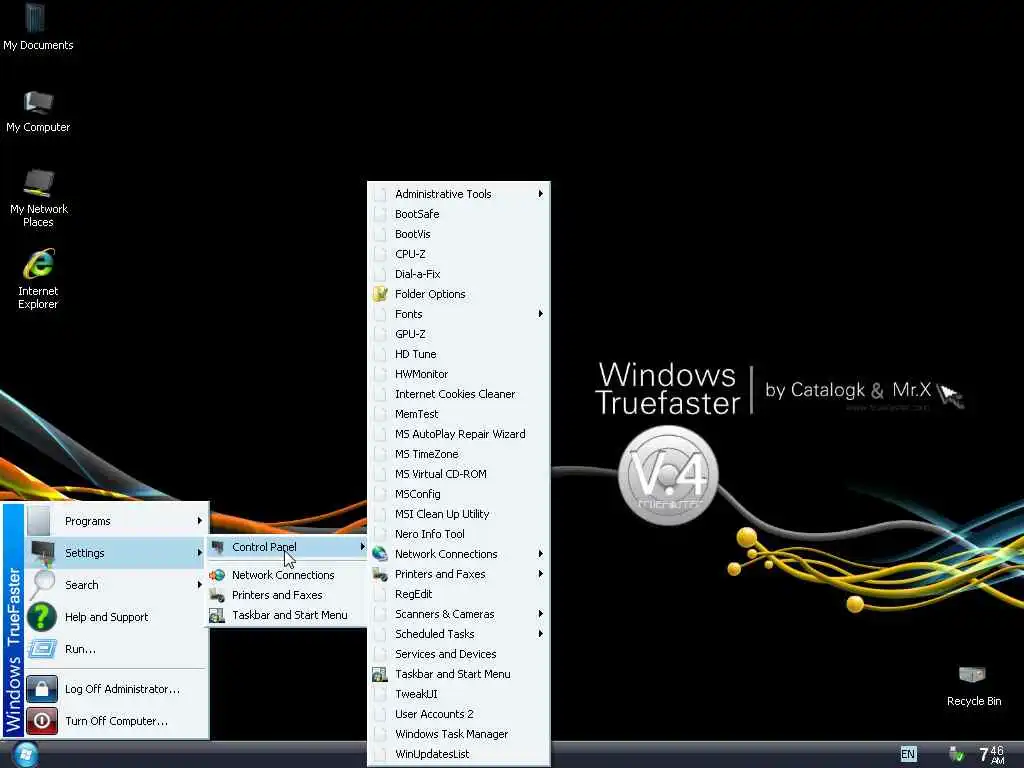Click the red Turn Off power icon
The height and width of the screenshot is (768, 1024).
tap(42, 720)
